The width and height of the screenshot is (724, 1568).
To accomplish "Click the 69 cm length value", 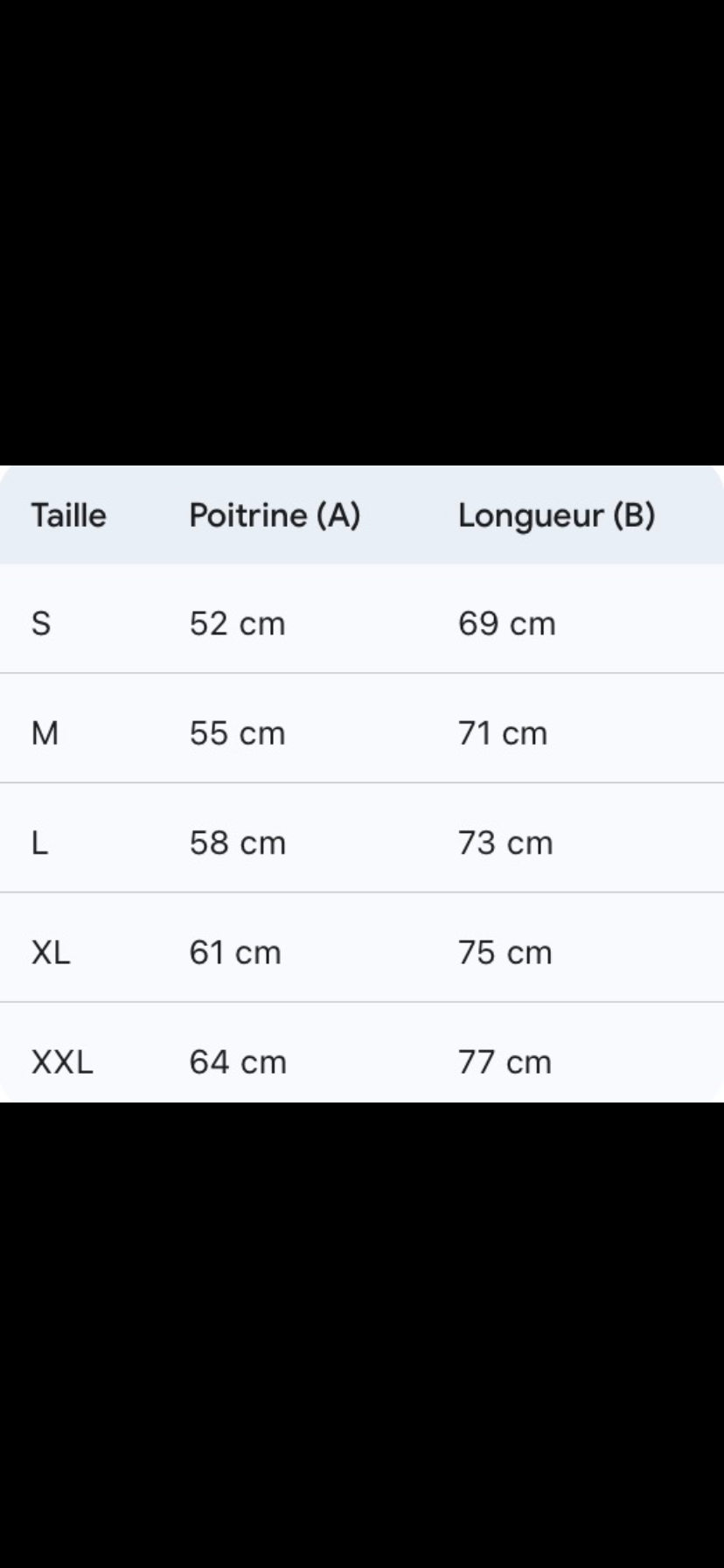I will click(x=506, y=624).
